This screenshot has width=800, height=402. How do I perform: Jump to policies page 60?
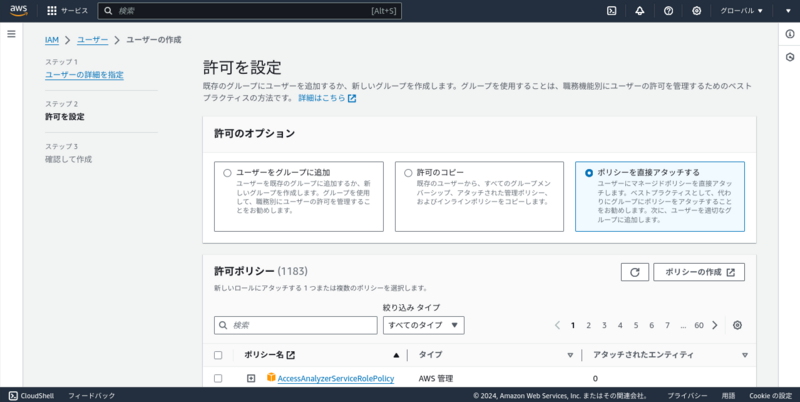tap(699, 325)
